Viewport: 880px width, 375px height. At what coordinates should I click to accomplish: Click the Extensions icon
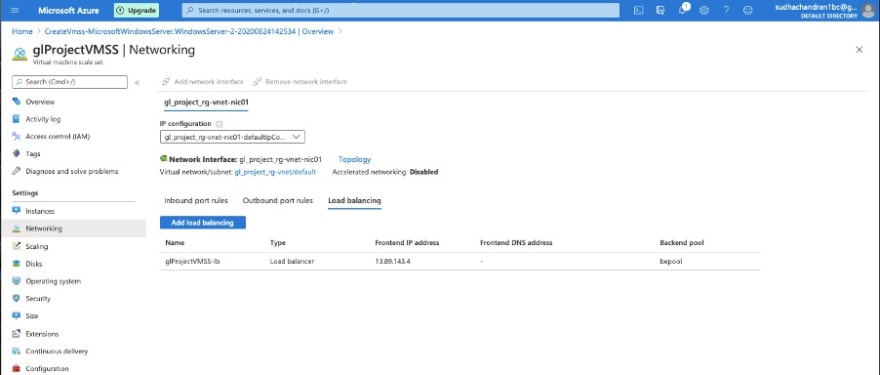(16, 333)
